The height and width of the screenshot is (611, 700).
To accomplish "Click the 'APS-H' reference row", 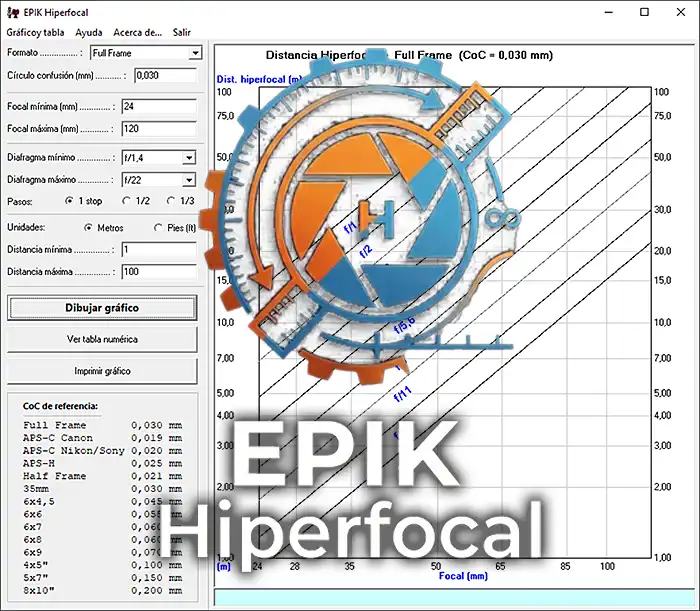I will pyautogui.click(x=103, y=463).
